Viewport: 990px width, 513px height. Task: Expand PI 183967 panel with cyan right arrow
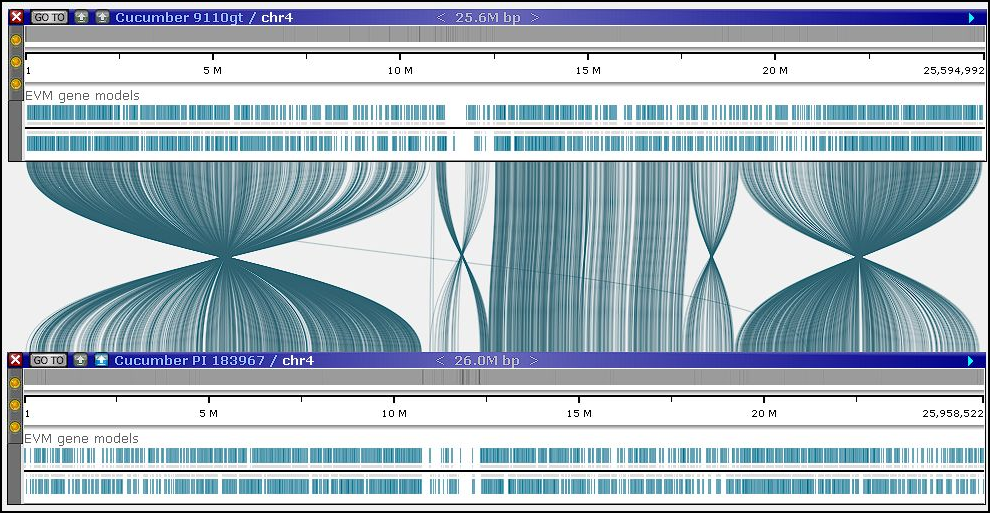[971, 360]
